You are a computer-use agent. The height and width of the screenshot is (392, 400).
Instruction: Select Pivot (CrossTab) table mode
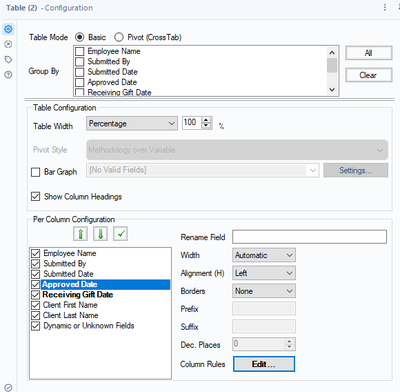click(119, 37)
